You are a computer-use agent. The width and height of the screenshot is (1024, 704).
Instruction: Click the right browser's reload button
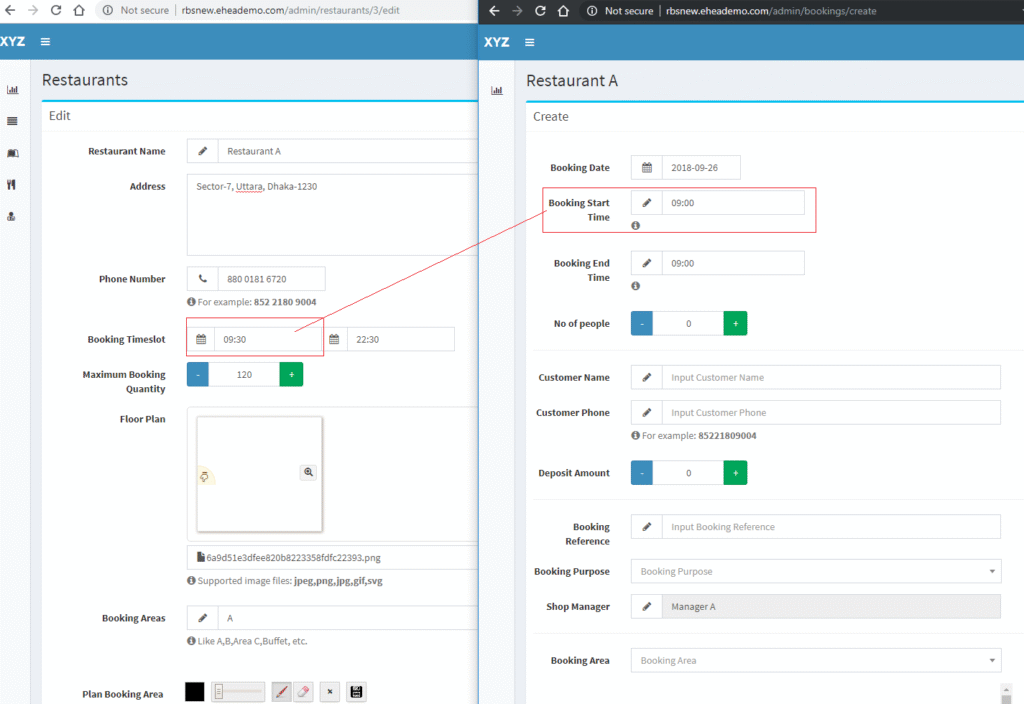click(540, 11)
